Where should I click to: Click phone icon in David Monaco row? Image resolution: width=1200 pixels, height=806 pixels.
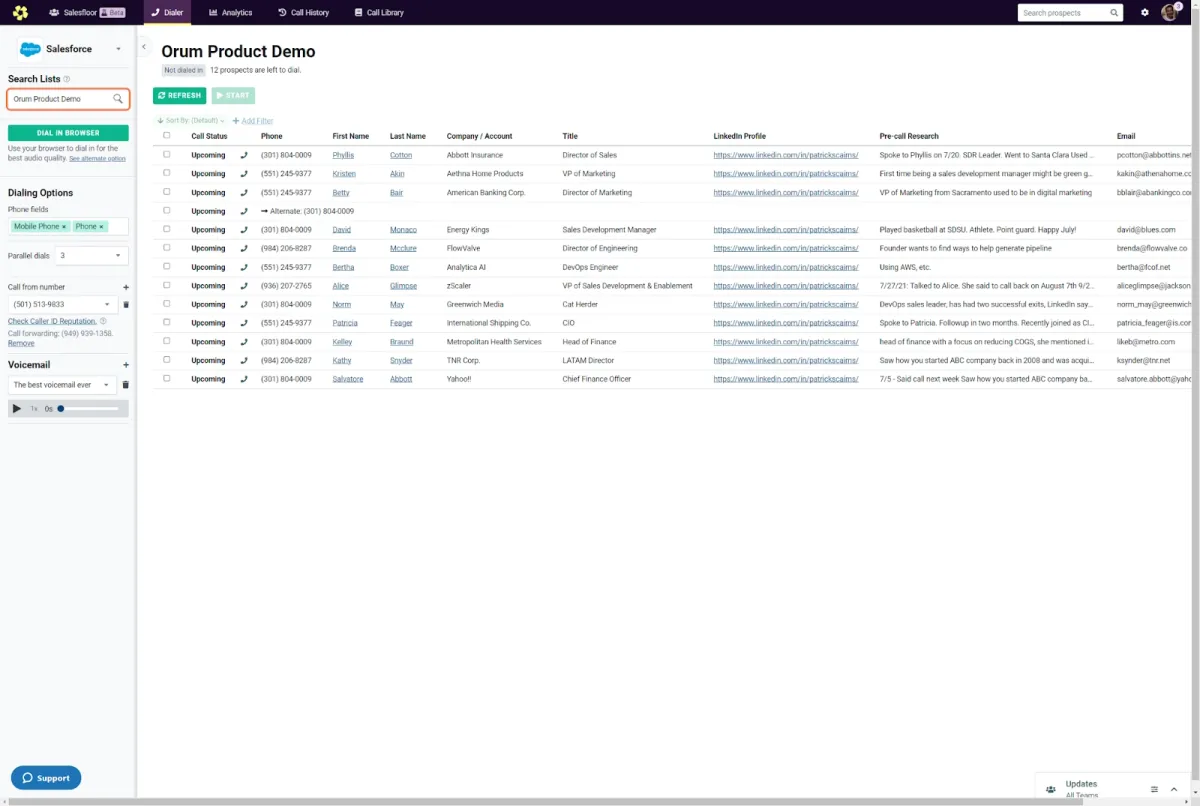244,230
